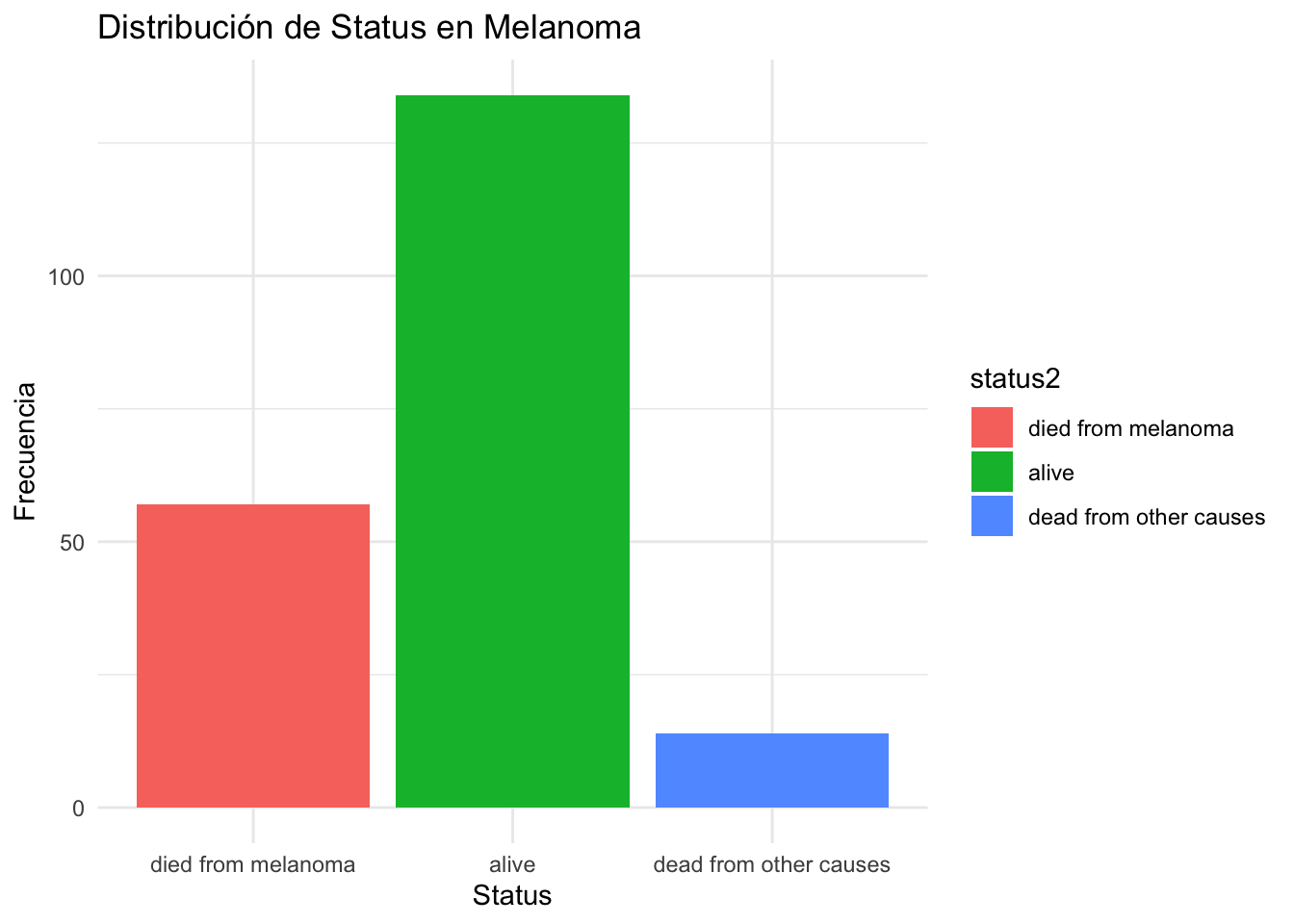
Task: Click the y-axis tick label 0
Action: 78,808
